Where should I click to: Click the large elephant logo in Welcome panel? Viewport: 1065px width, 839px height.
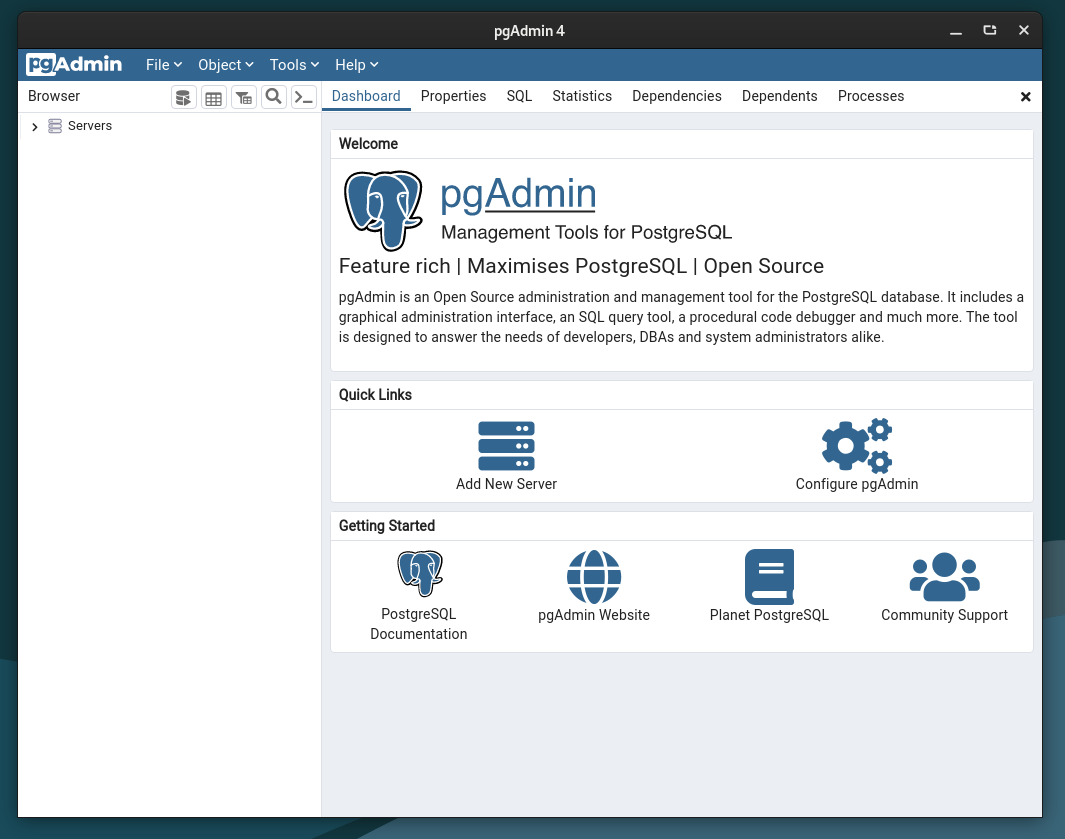tap(383, 211)
